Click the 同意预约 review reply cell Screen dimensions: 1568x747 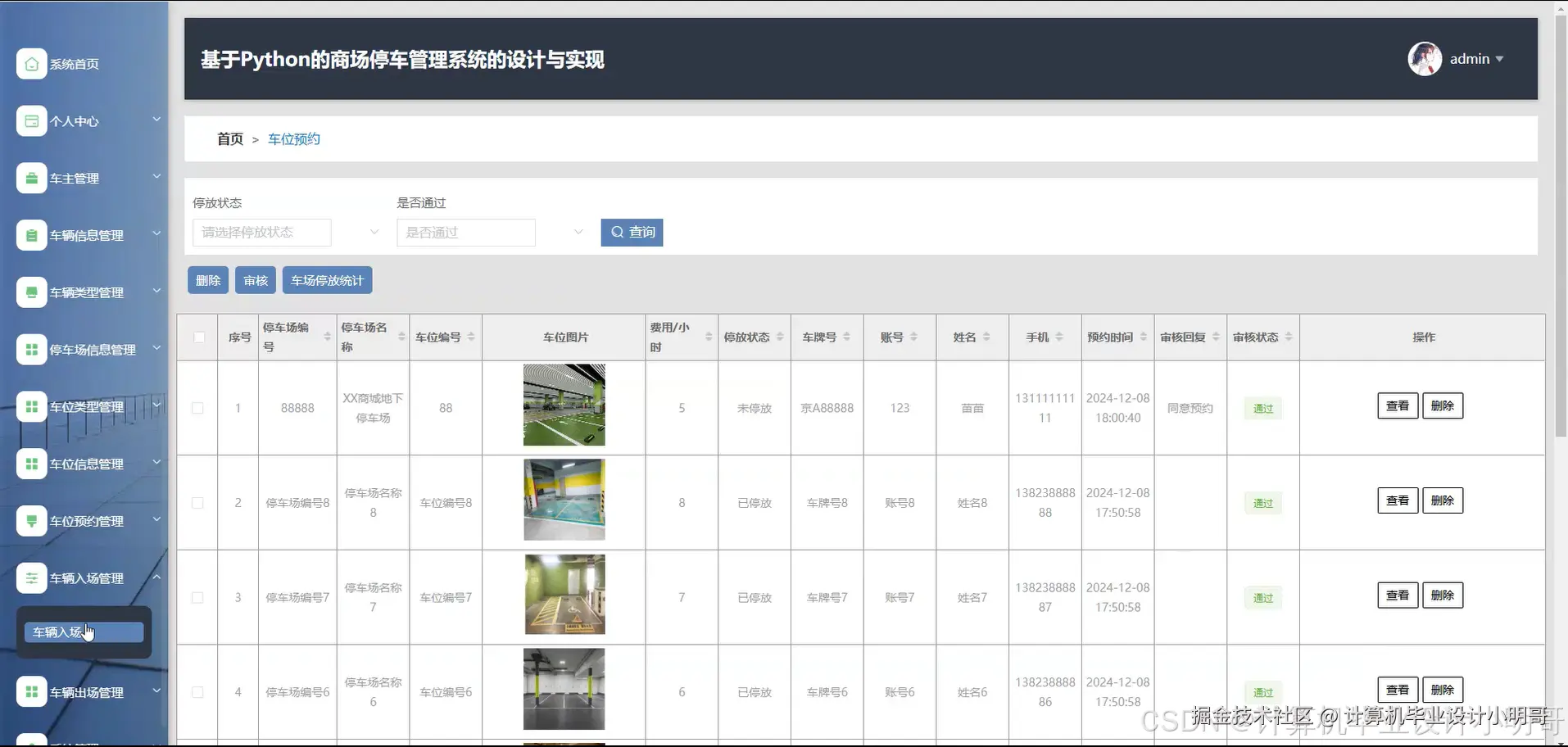click(x=1190, y=408)
